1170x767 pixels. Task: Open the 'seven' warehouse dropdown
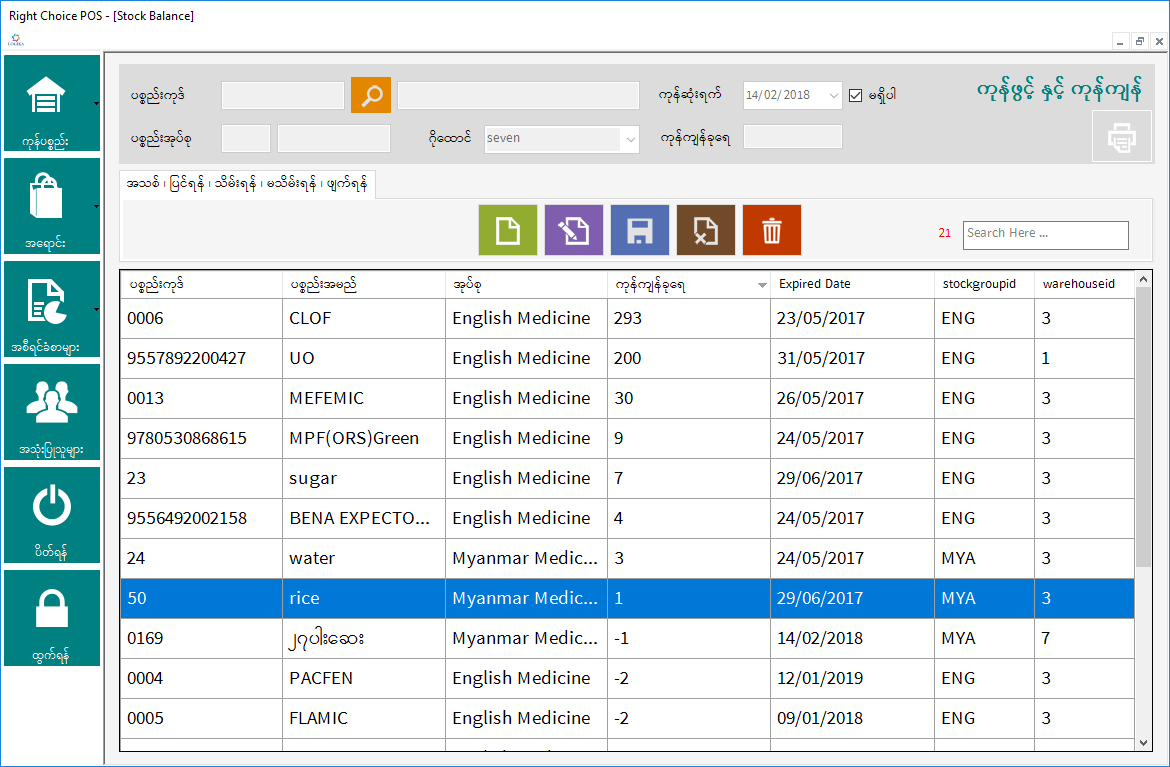(630, 139)
